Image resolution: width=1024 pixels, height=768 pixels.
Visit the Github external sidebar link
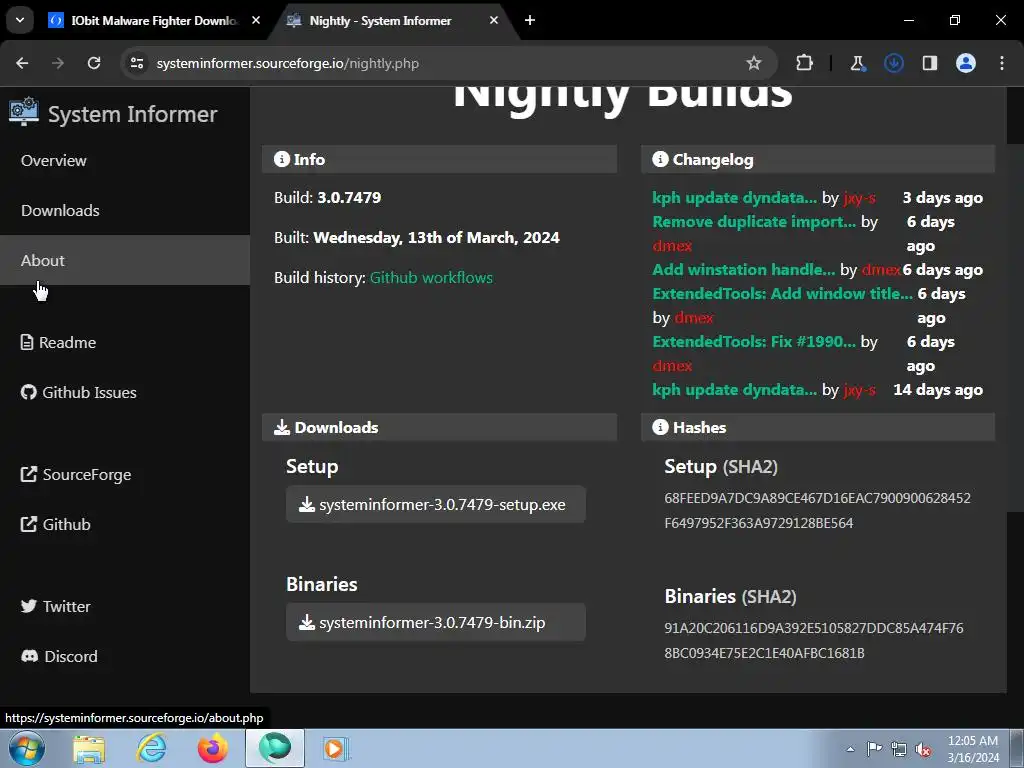(x=56, y=524)
